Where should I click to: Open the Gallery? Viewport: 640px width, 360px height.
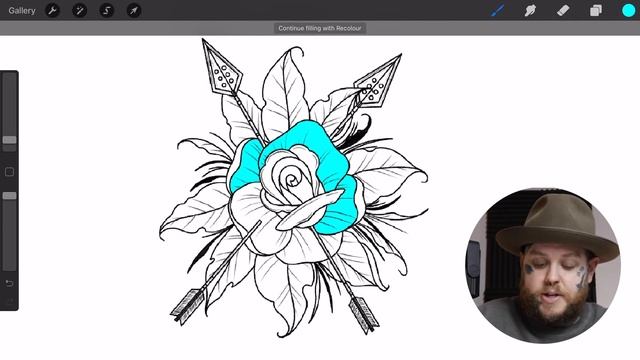click(x=22, y=11)
